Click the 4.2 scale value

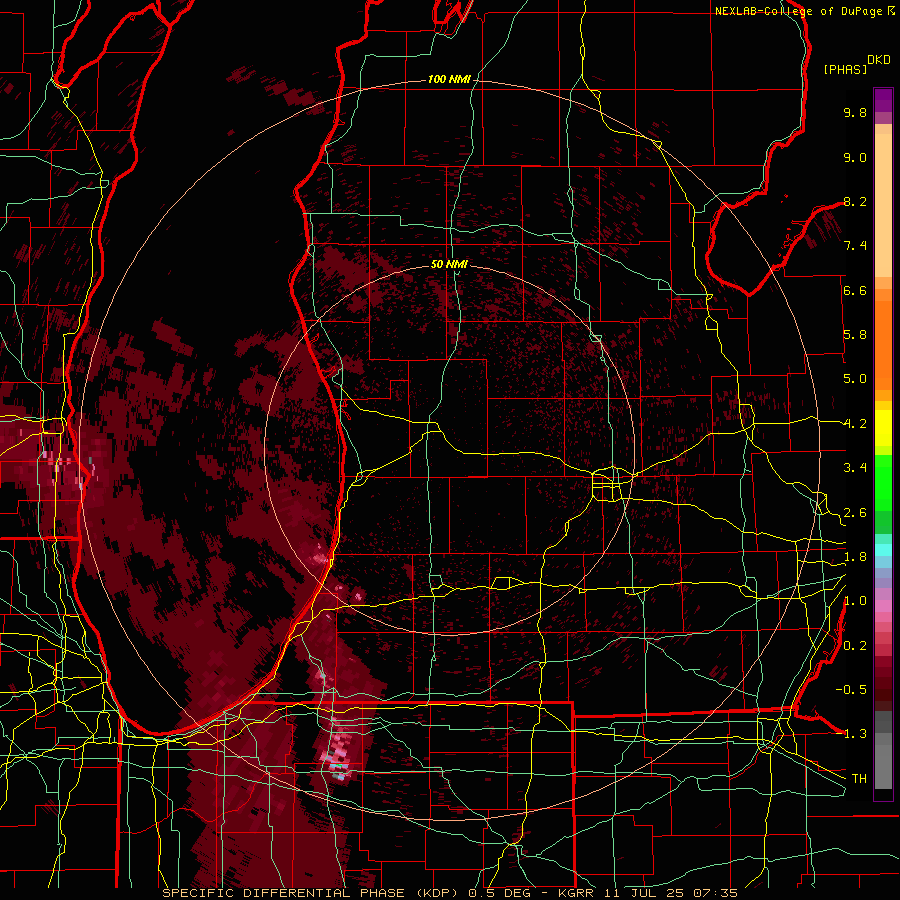coord(855,424)
